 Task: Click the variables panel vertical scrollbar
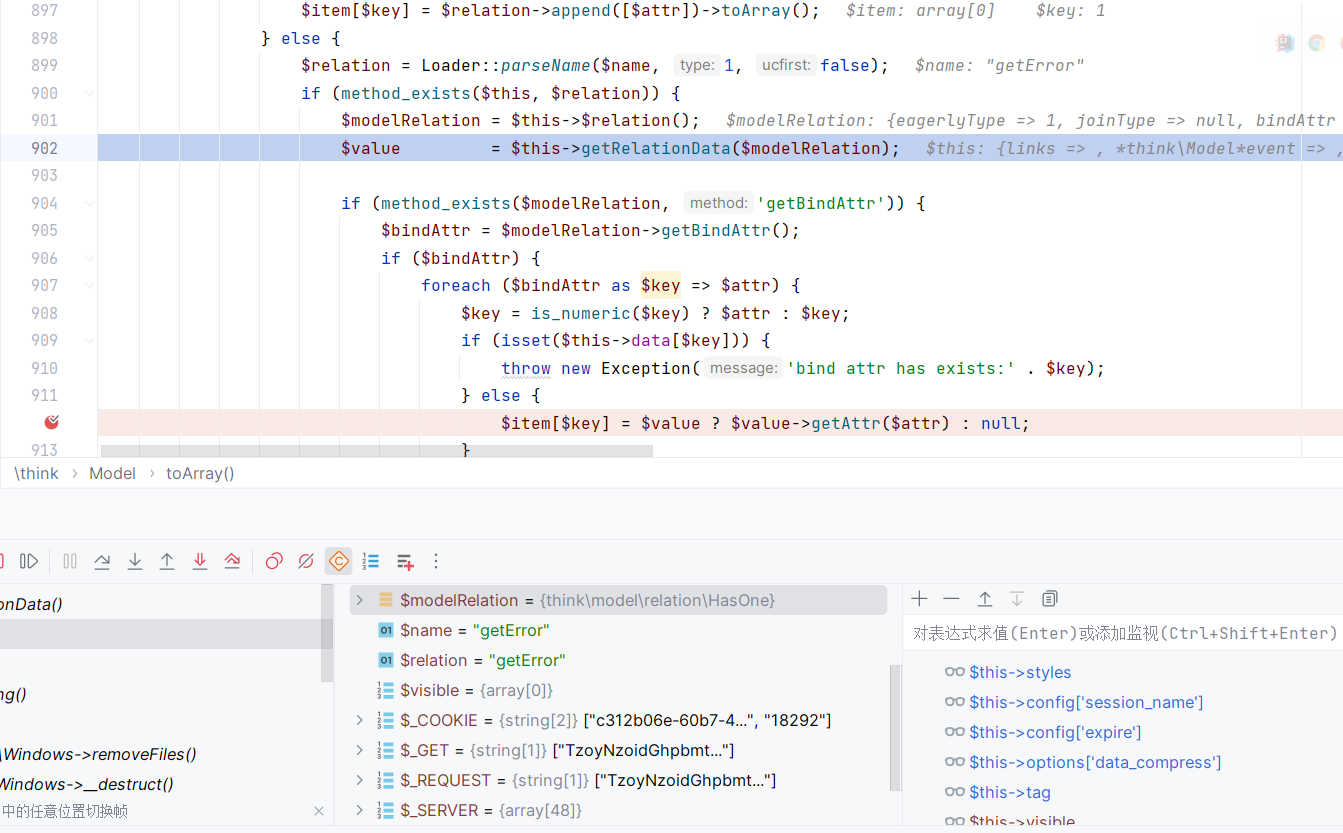895,728
